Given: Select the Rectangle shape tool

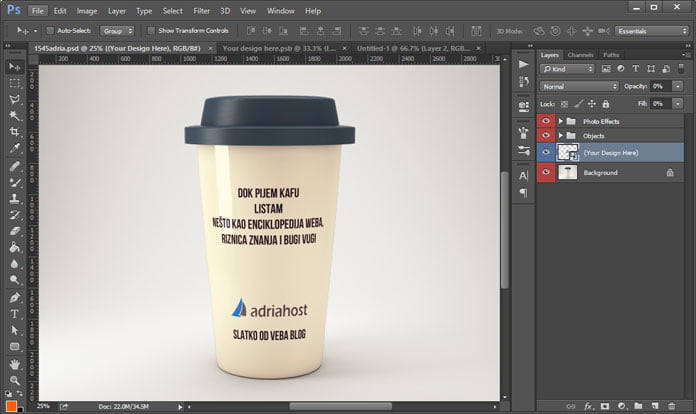Looking at the screenshot, I should point(15,347).
